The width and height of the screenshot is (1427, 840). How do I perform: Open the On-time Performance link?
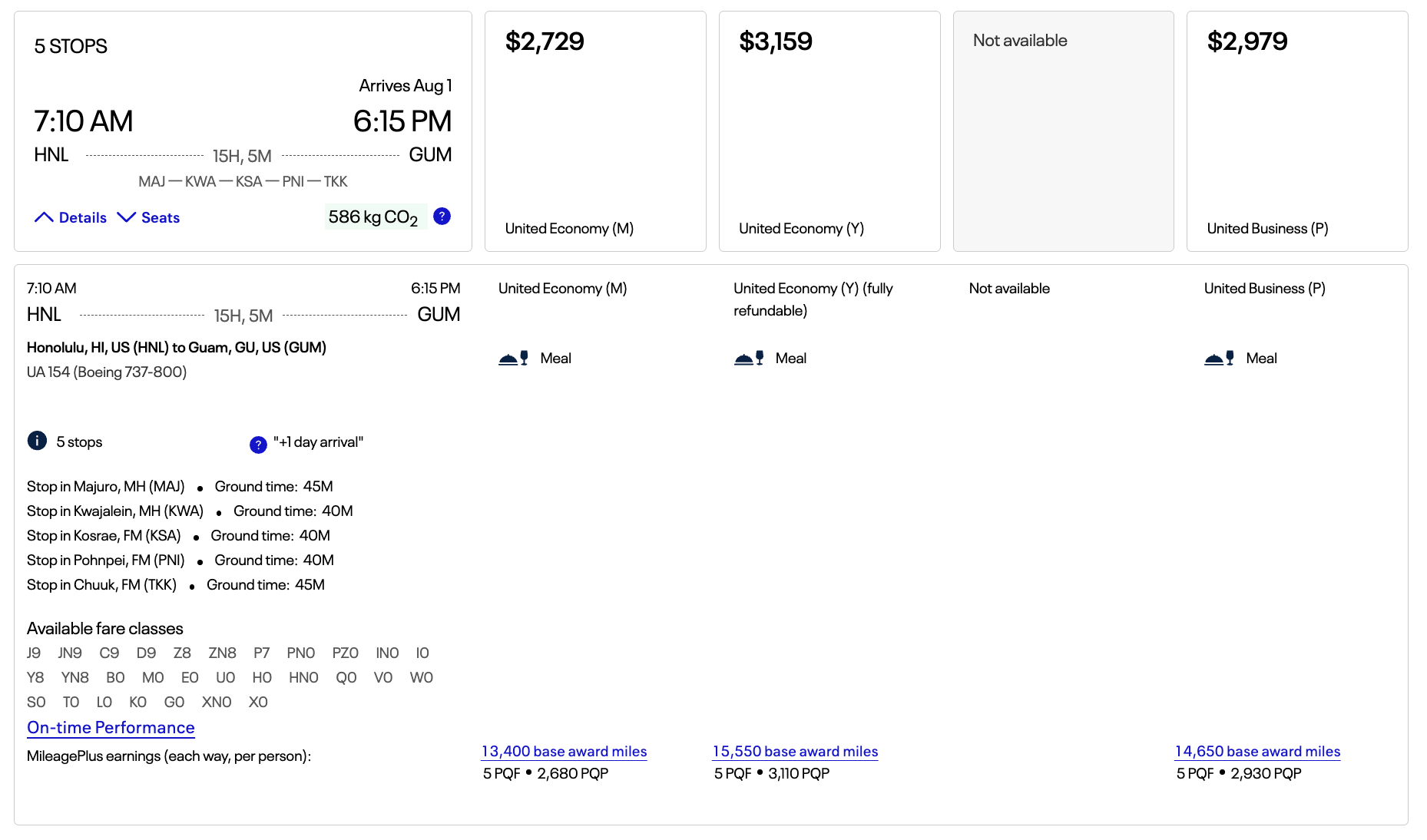(x=111, y=727)
